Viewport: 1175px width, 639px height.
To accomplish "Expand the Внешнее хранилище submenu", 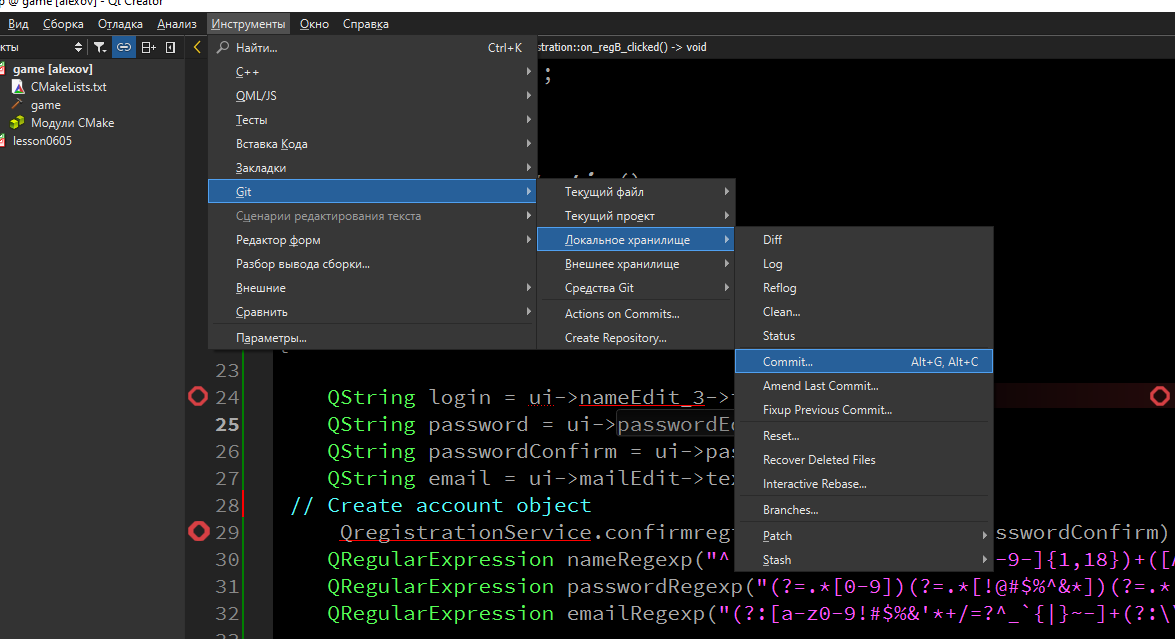I will click(635, 264).
